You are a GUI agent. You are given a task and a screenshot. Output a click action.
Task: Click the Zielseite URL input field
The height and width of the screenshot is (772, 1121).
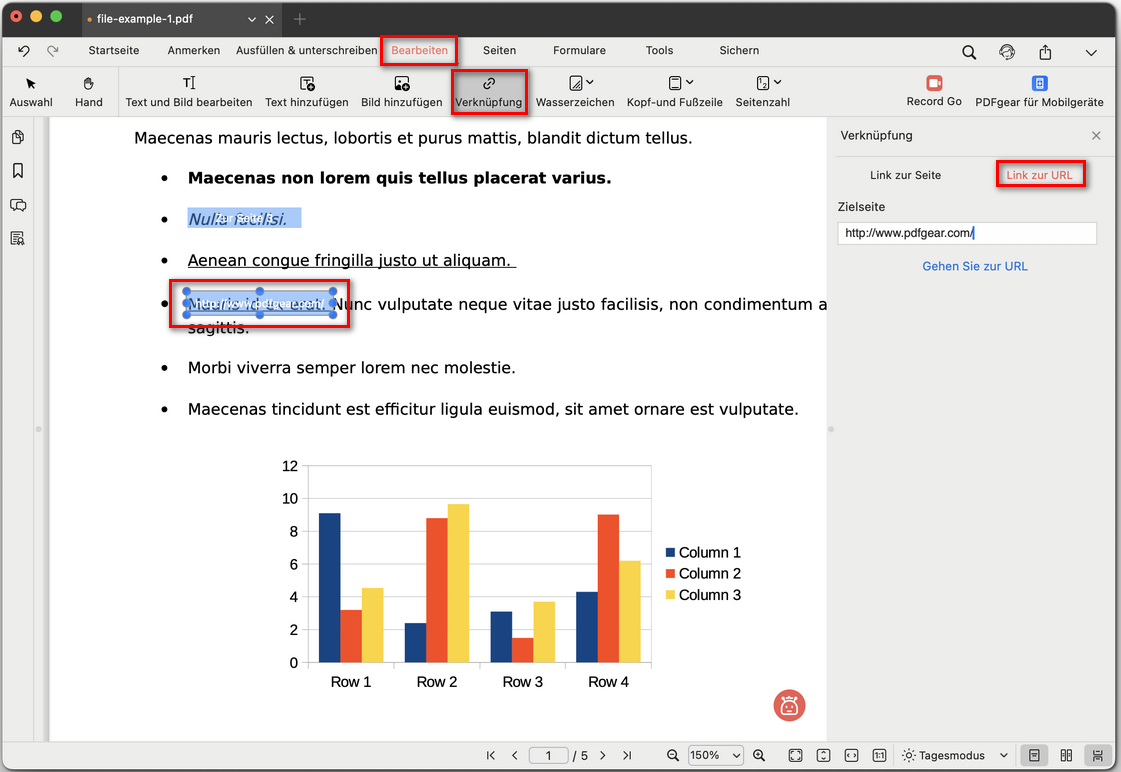pos(967,233)
